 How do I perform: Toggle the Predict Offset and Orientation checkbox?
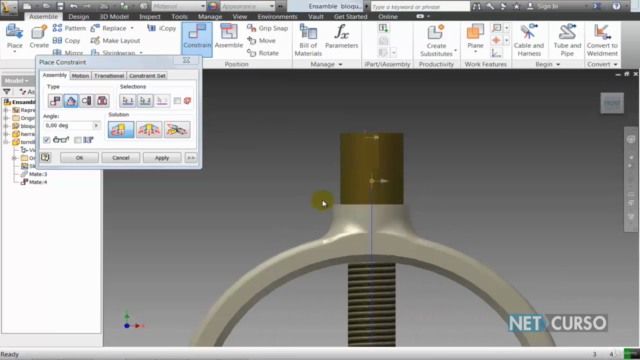(x=78, y=140)
